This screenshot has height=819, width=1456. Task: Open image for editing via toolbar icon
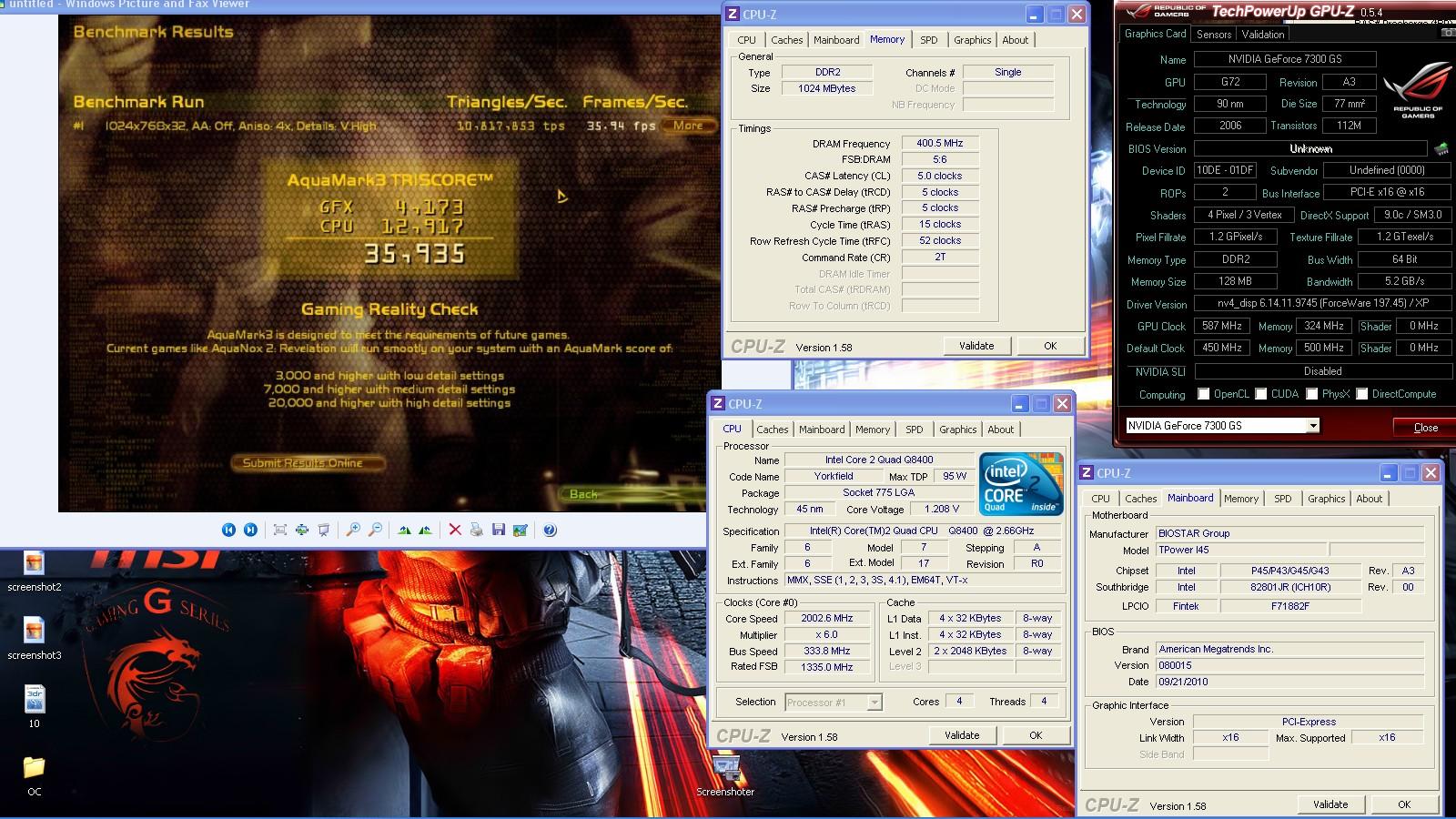pyautogui.click(x=520, y=530)
